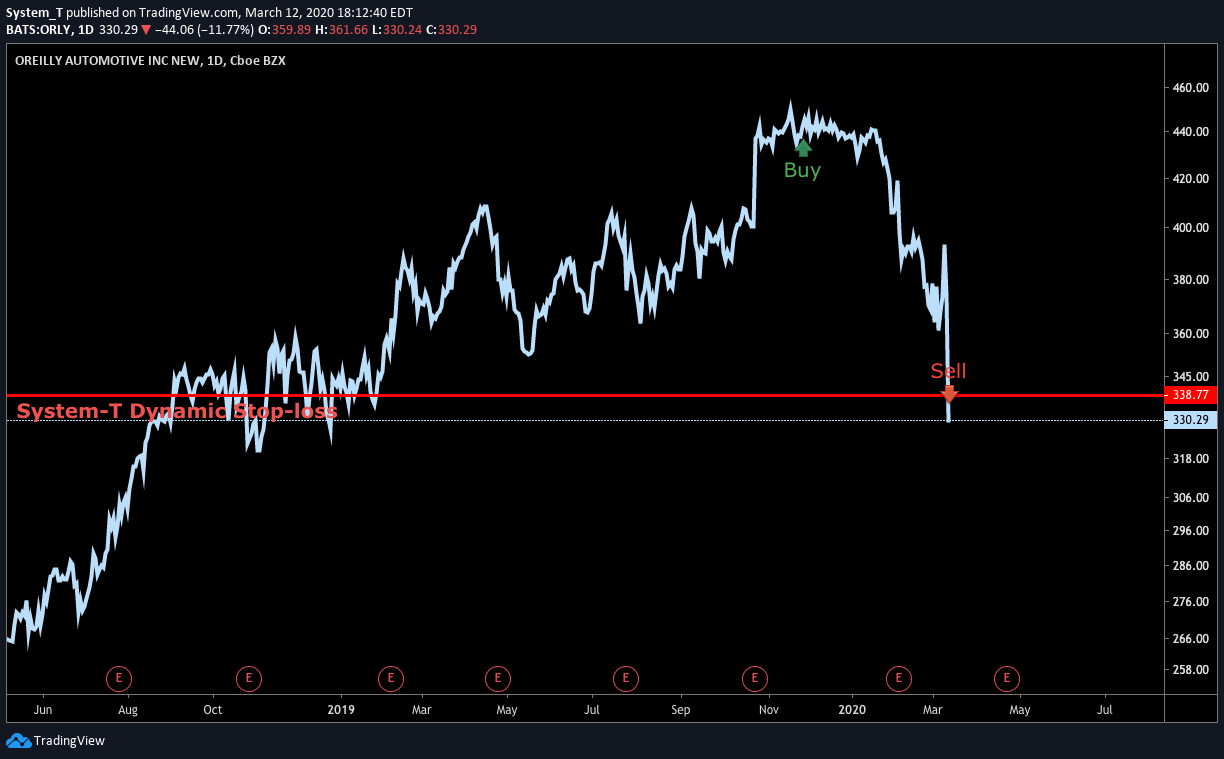Click the 440.00 price axis label
The width and height of the screenshot is (1224, 759).
(x=1190, y=132)
